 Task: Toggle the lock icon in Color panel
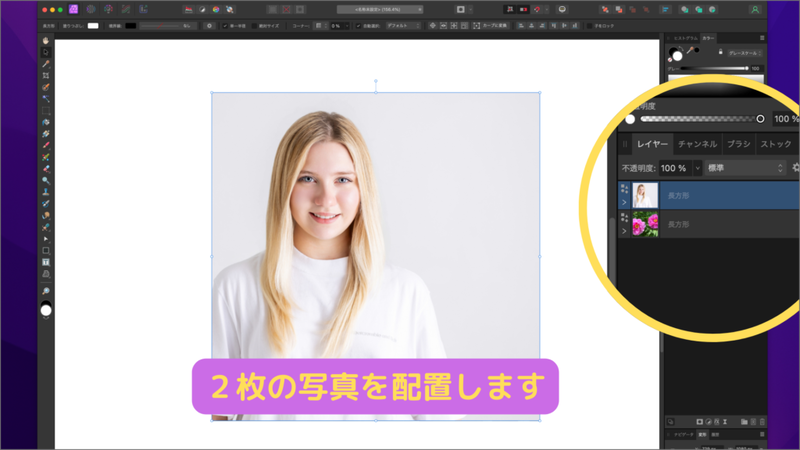720,52
